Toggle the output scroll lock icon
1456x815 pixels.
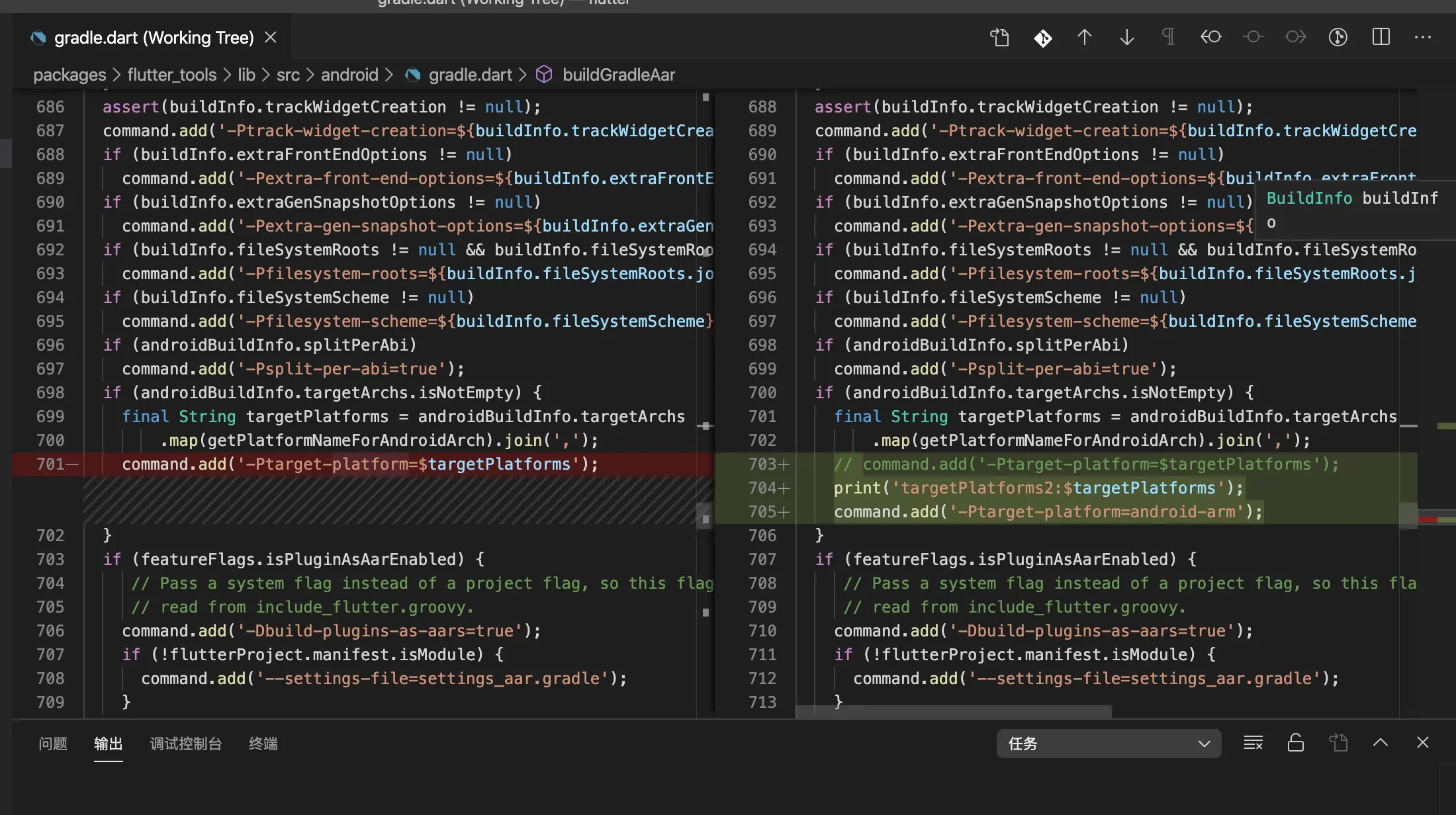(x=1295, y=743)
